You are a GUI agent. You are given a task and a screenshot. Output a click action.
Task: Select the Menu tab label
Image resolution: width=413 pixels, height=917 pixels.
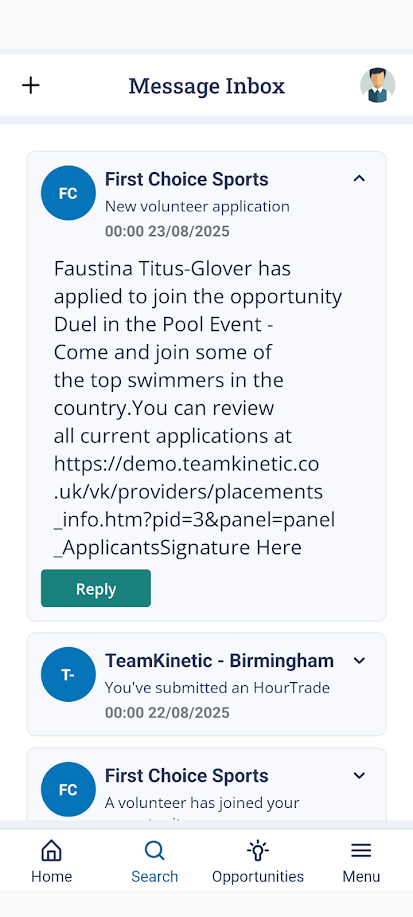(x=361, y=877)
